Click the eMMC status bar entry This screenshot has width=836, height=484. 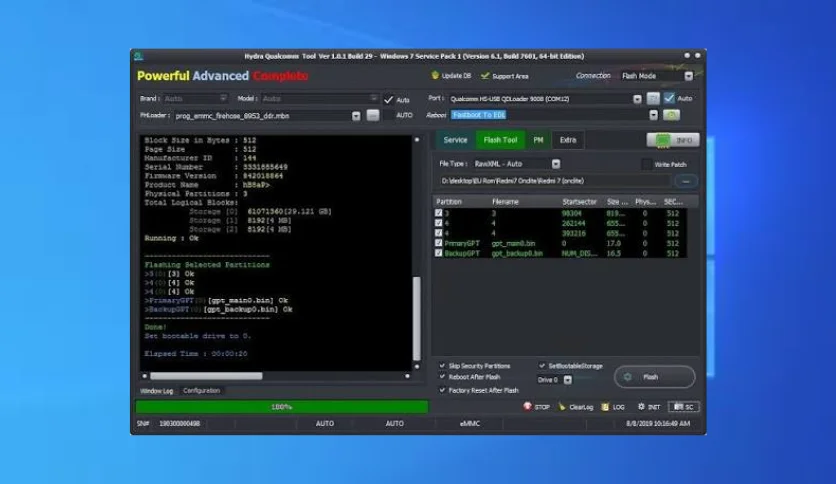(x=470, y=423)
